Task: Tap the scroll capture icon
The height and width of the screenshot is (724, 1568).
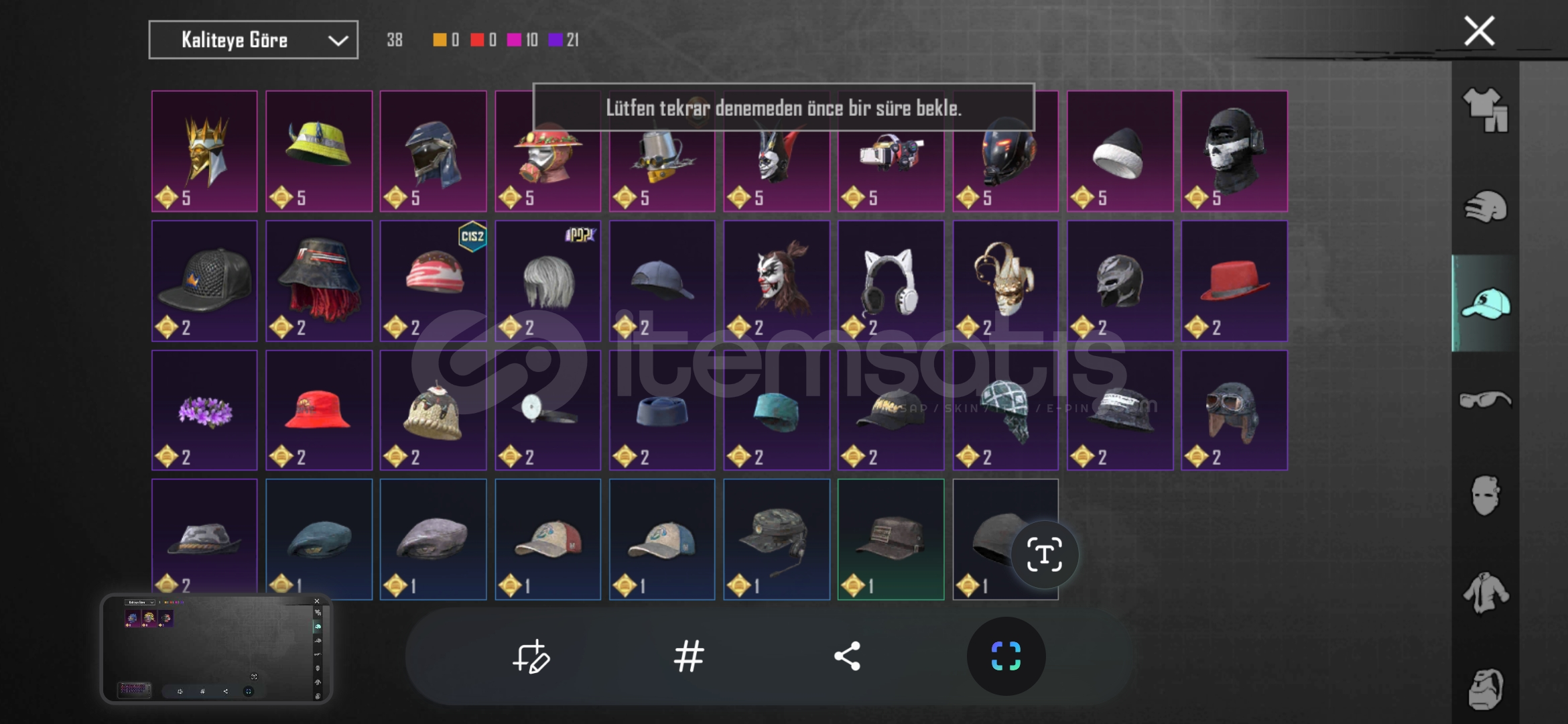Action: (x=1006, y=656)
